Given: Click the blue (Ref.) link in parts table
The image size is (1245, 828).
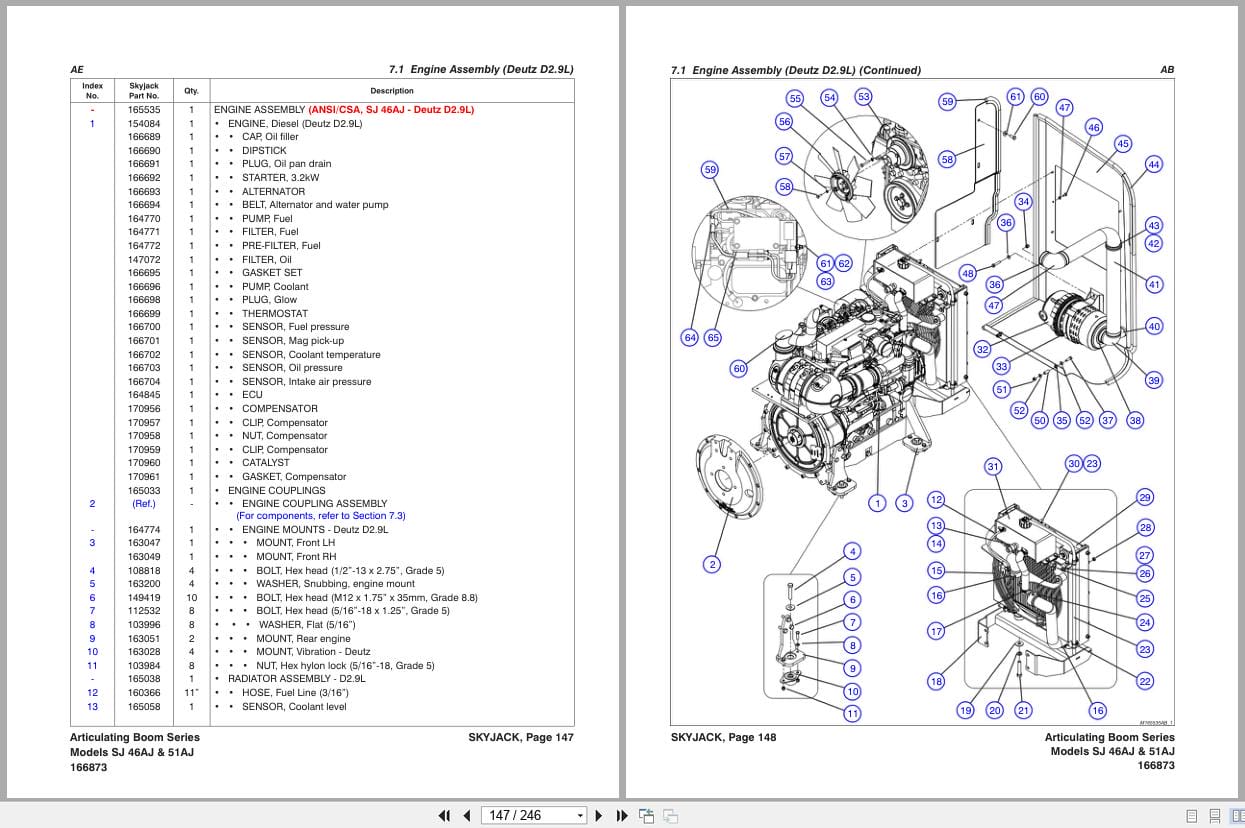Looking at the screenshot, I should point(144,503).
